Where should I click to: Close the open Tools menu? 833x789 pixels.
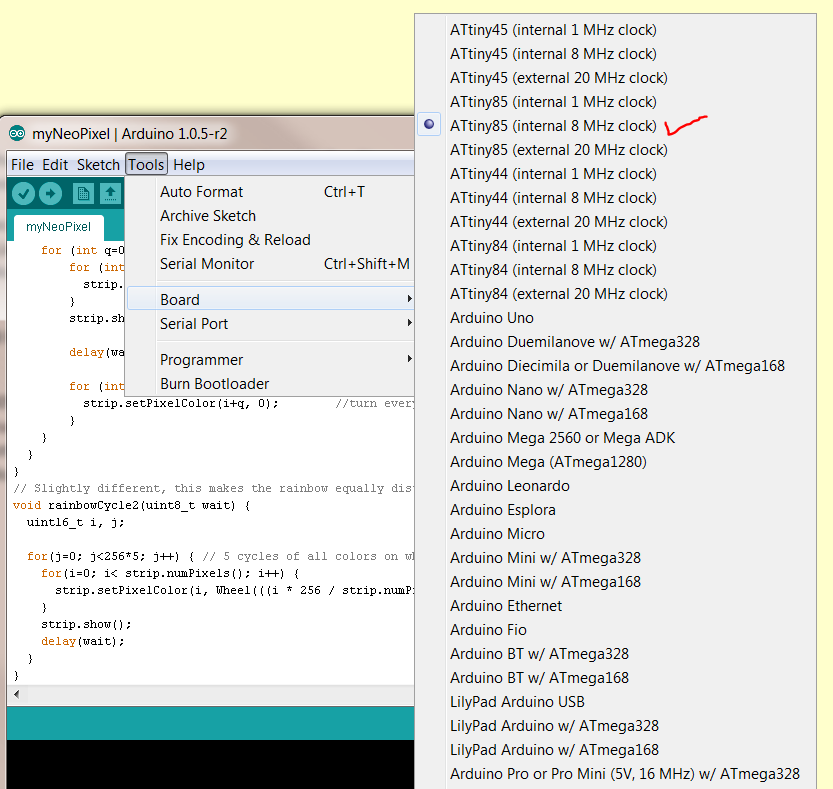[x=146, y=165]
